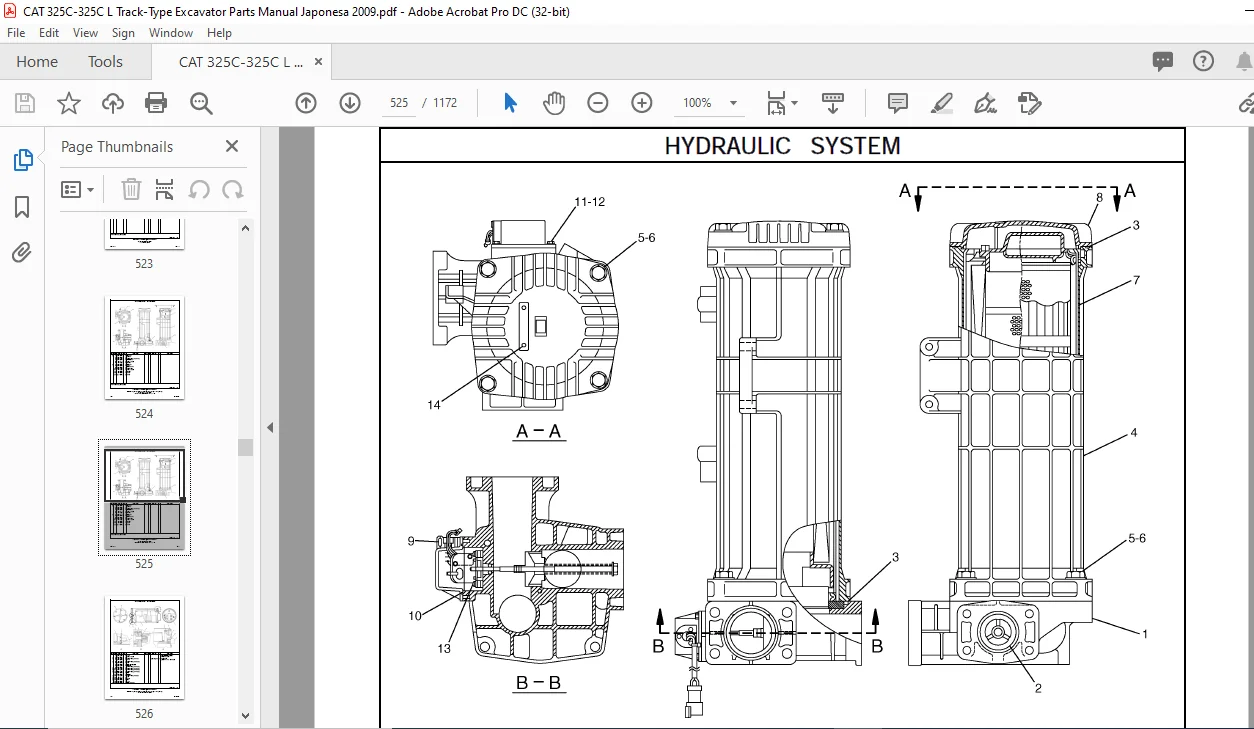
Task: Open the Help menu
Action: (x=219, y=33)
